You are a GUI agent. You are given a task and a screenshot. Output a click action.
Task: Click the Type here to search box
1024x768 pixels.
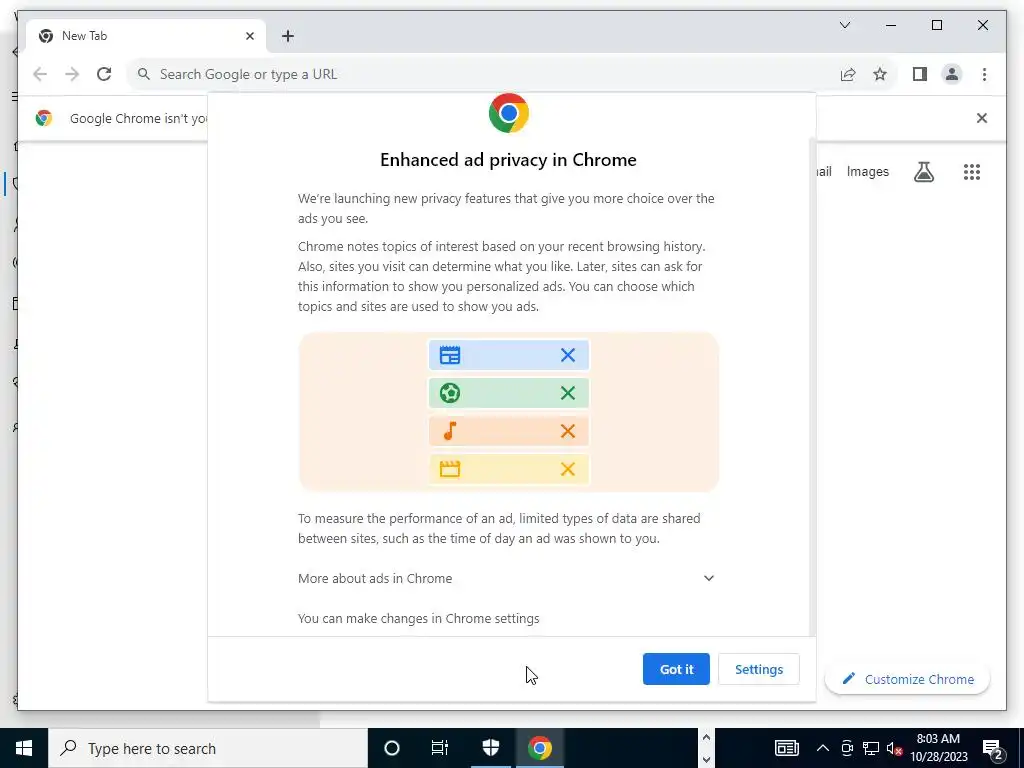[x=208, y=748]
